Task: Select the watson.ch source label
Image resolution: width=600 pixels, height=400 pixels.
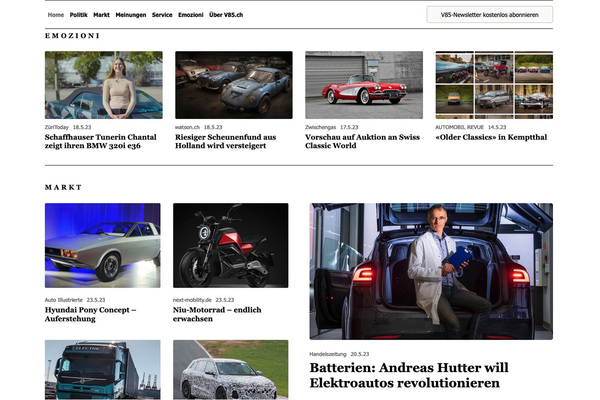Action: point(188,127)
